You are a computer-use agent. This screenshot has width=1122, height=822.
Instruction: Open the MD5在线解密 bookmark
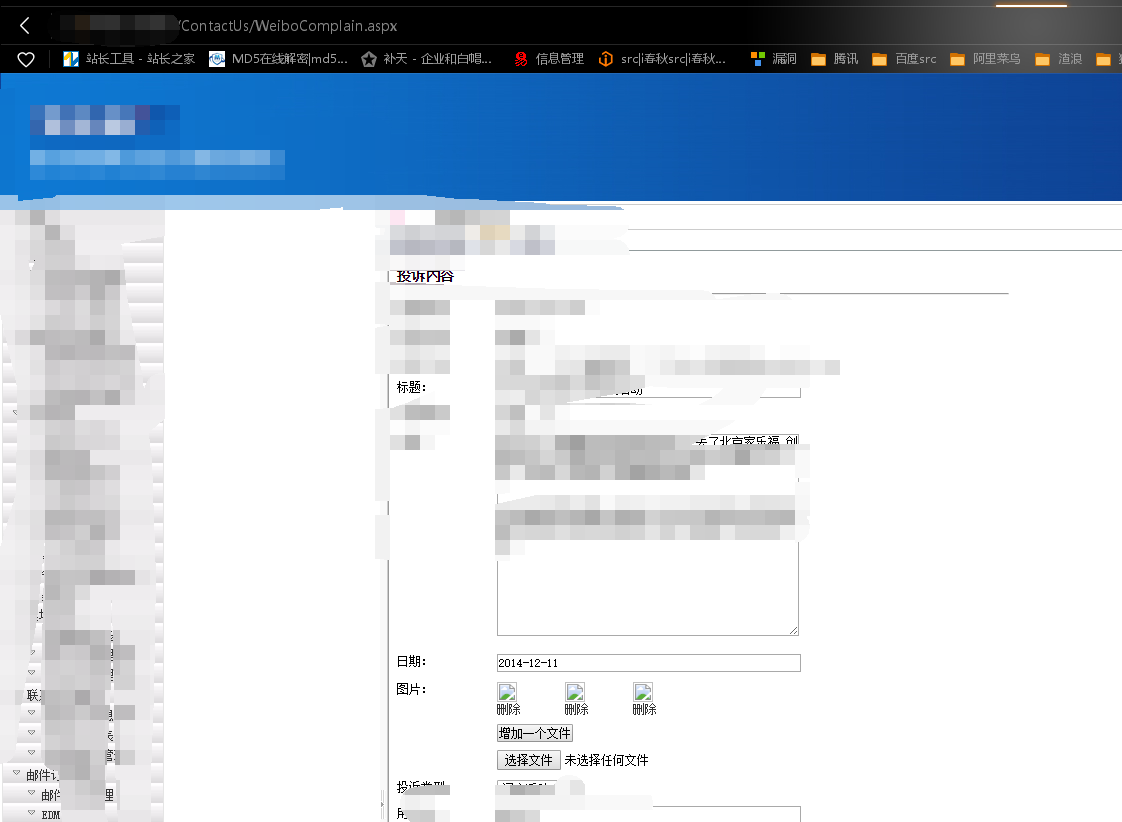click(279, 59)
